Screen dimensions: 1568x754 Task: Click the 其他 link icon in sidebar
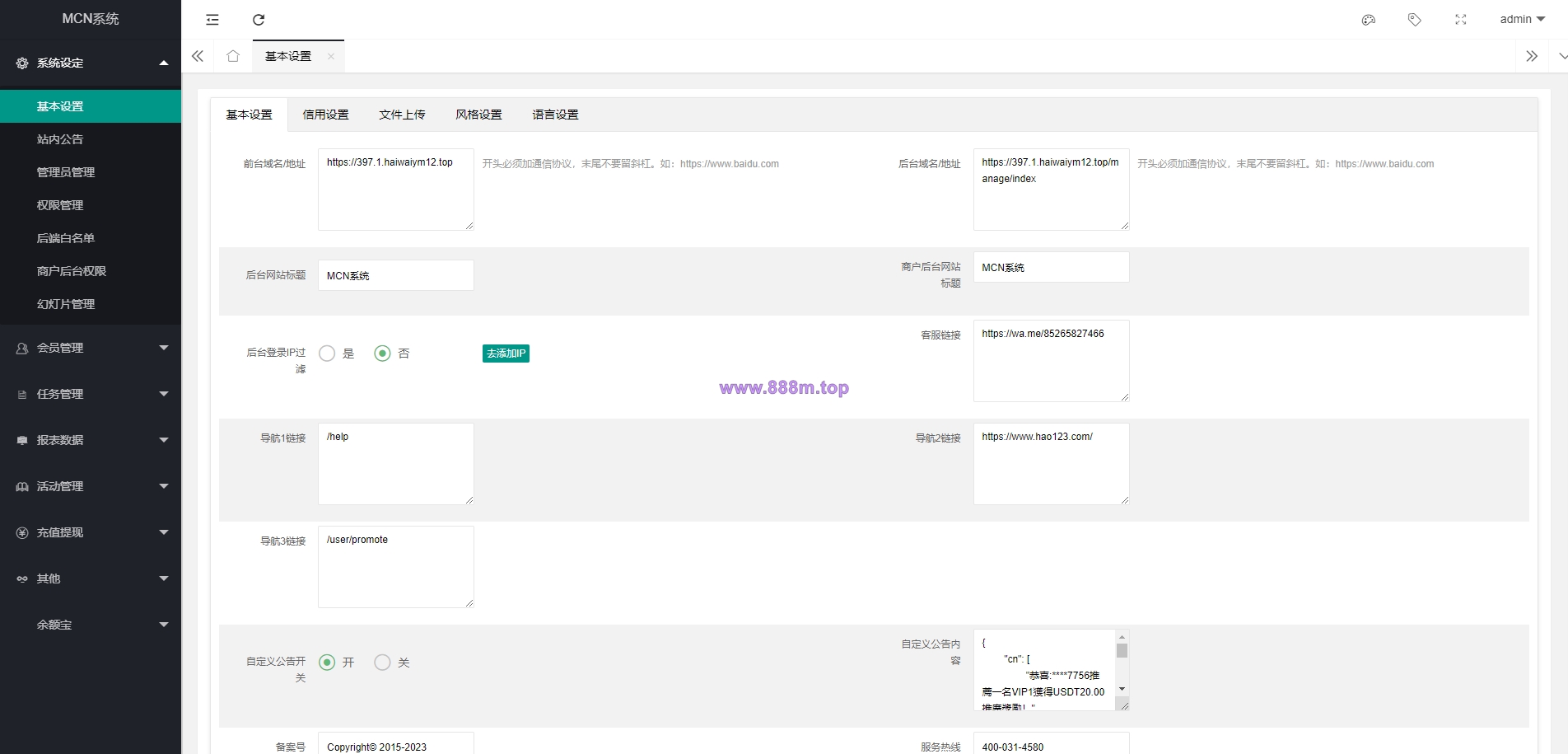tap(22, 579)
